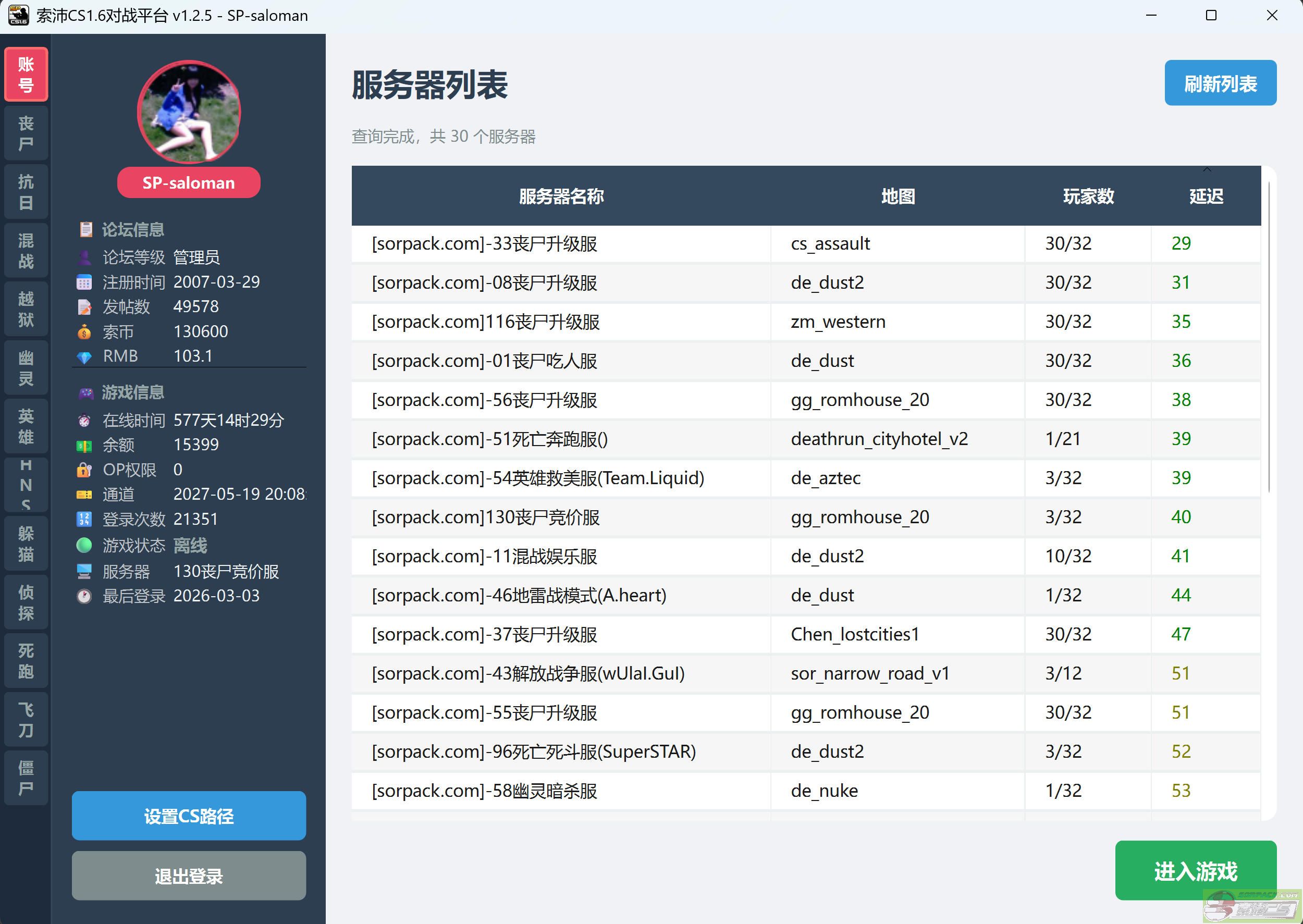Open the 越狱 jailbreak mode section

click(x=26, y=307)
